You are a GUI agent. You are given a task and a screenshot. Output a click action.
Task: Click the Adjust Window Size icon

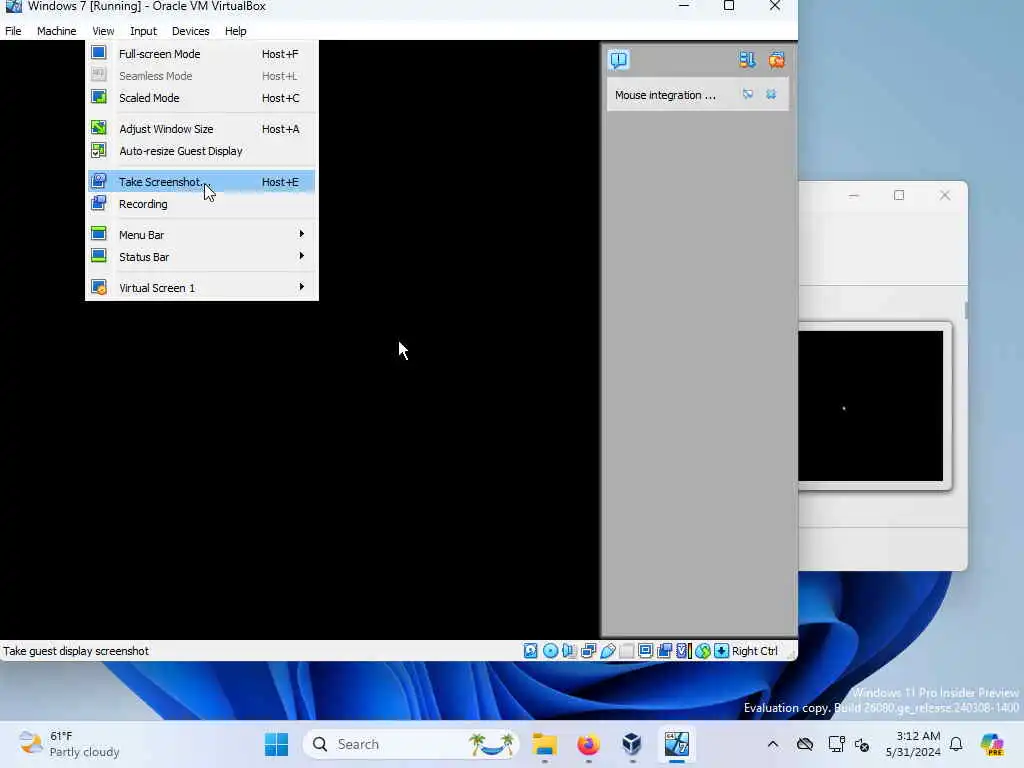click(99, 128)
